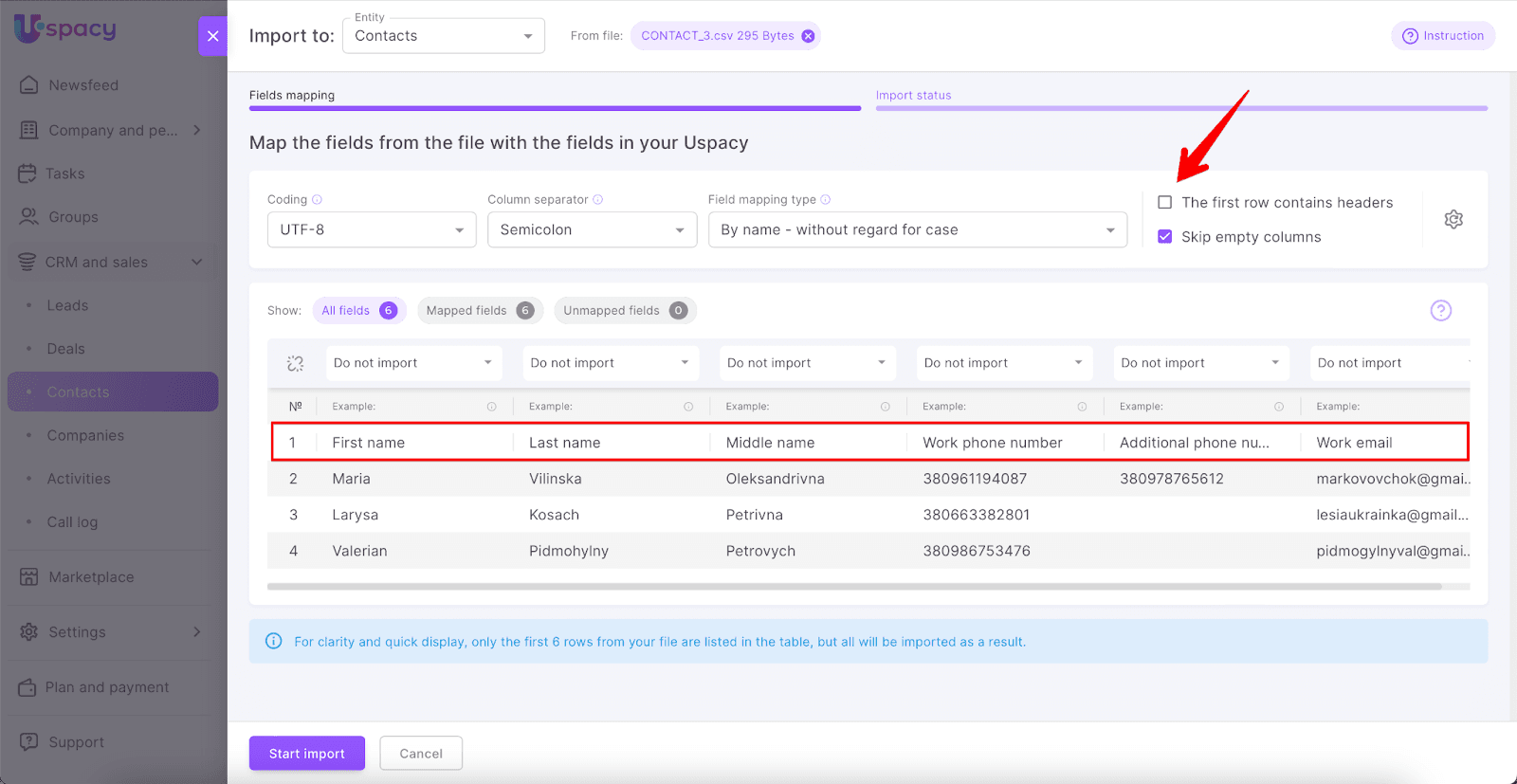Filter by Unmapped fields toggle
This screenshot has width=1517, height=784.
click(x=624, y=311)
